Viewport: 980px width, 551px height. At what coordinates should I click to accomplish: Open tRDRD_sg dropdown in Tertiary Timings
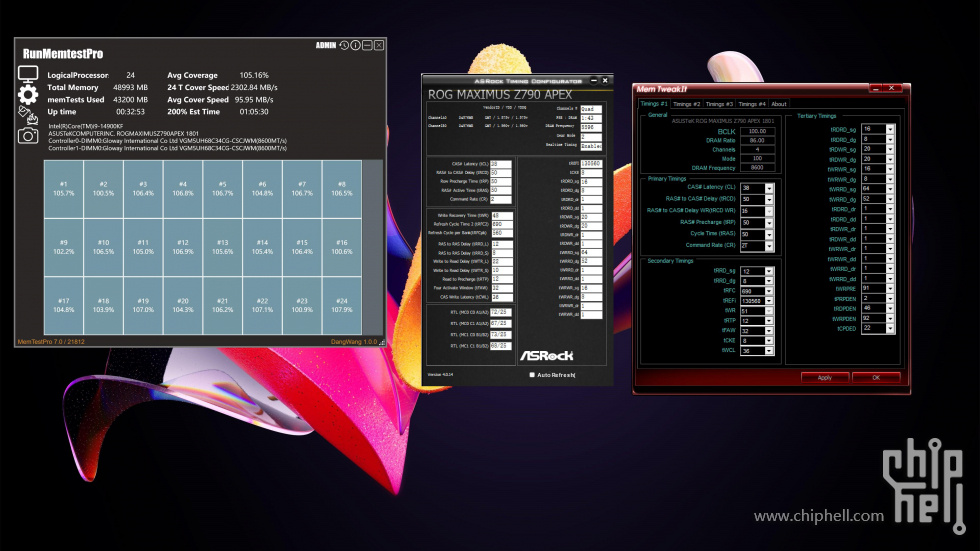(890, 129)
